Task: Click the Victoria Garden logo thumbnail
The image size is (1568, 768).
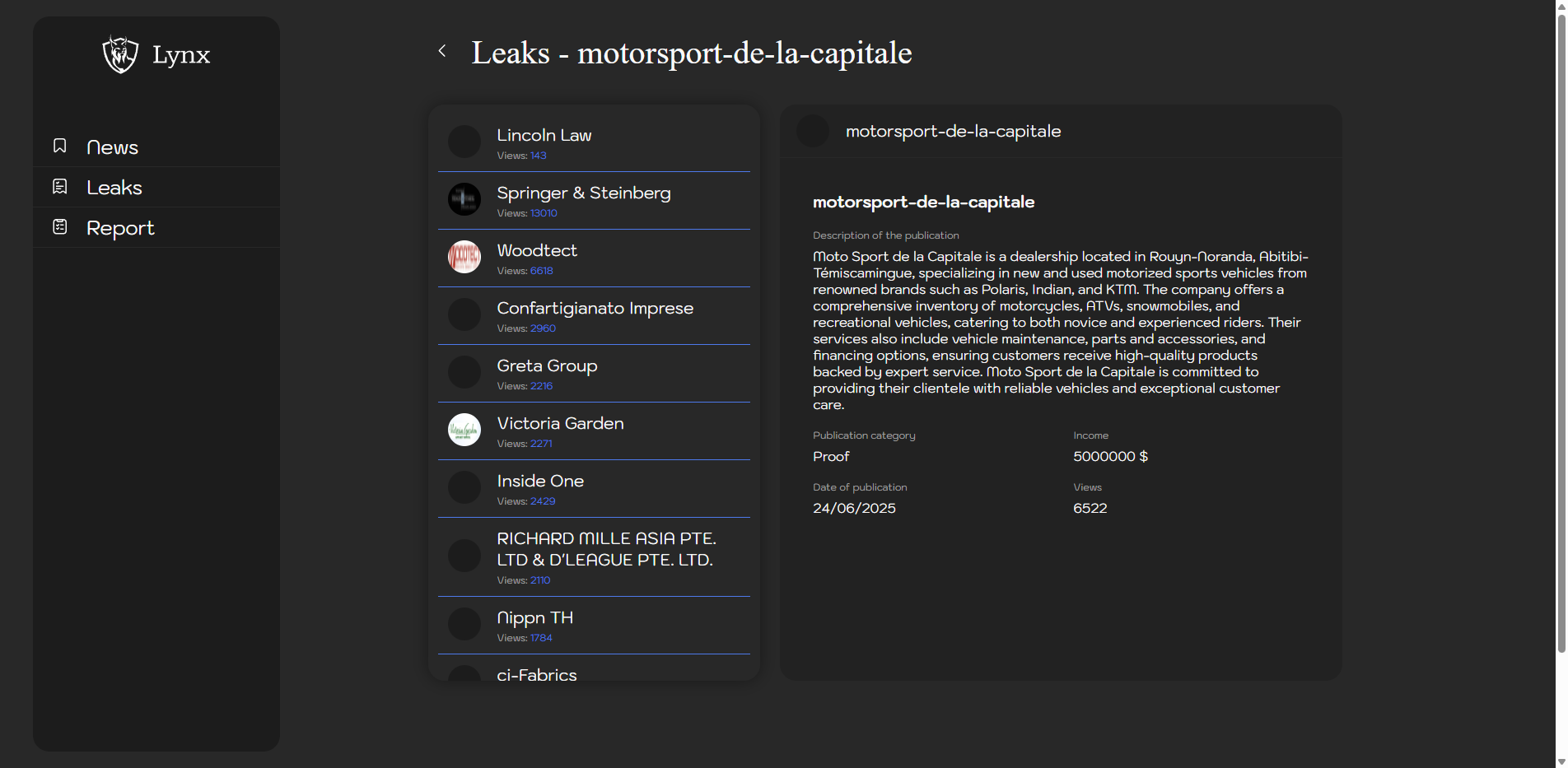Action: coord(464,430)
